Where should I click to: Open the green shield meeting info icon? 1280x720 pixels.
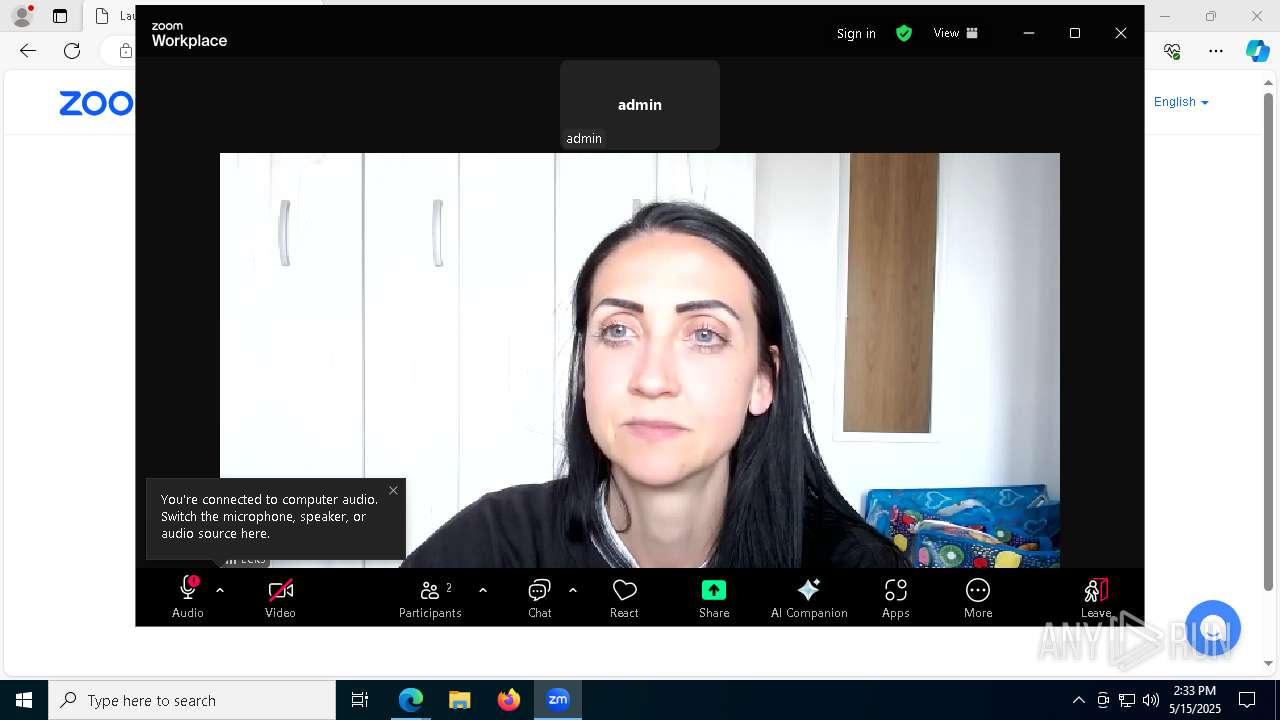pyautogui.click(x=904, y=33)
